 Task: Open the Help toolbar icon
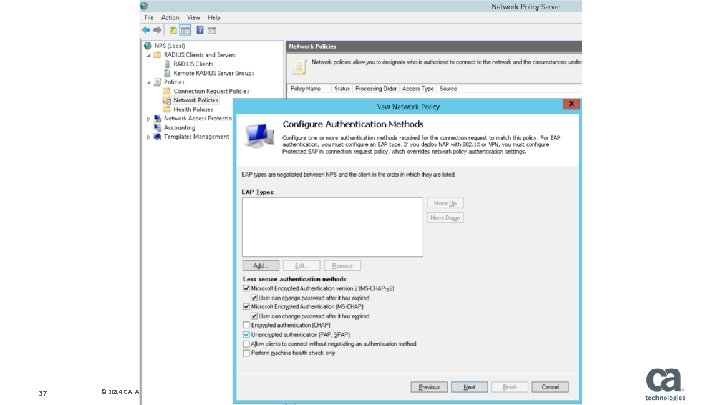[200, 30]
